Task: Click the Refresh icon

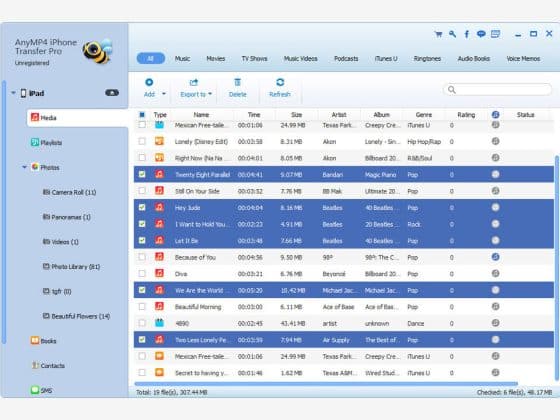Action: (x=280, y=82)
